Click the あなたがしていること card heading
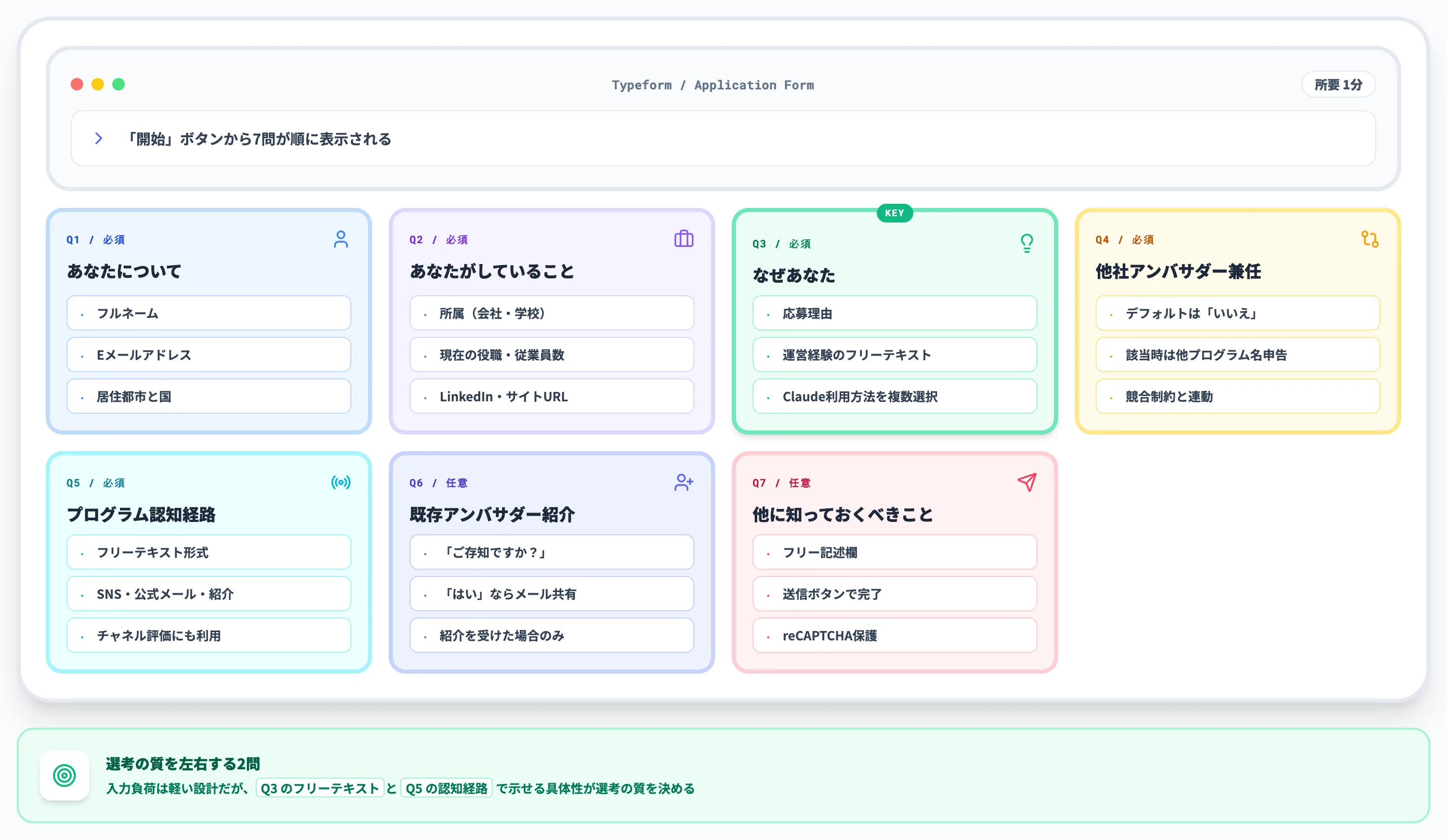This screenshot has width=1447, height=840. 492,271
